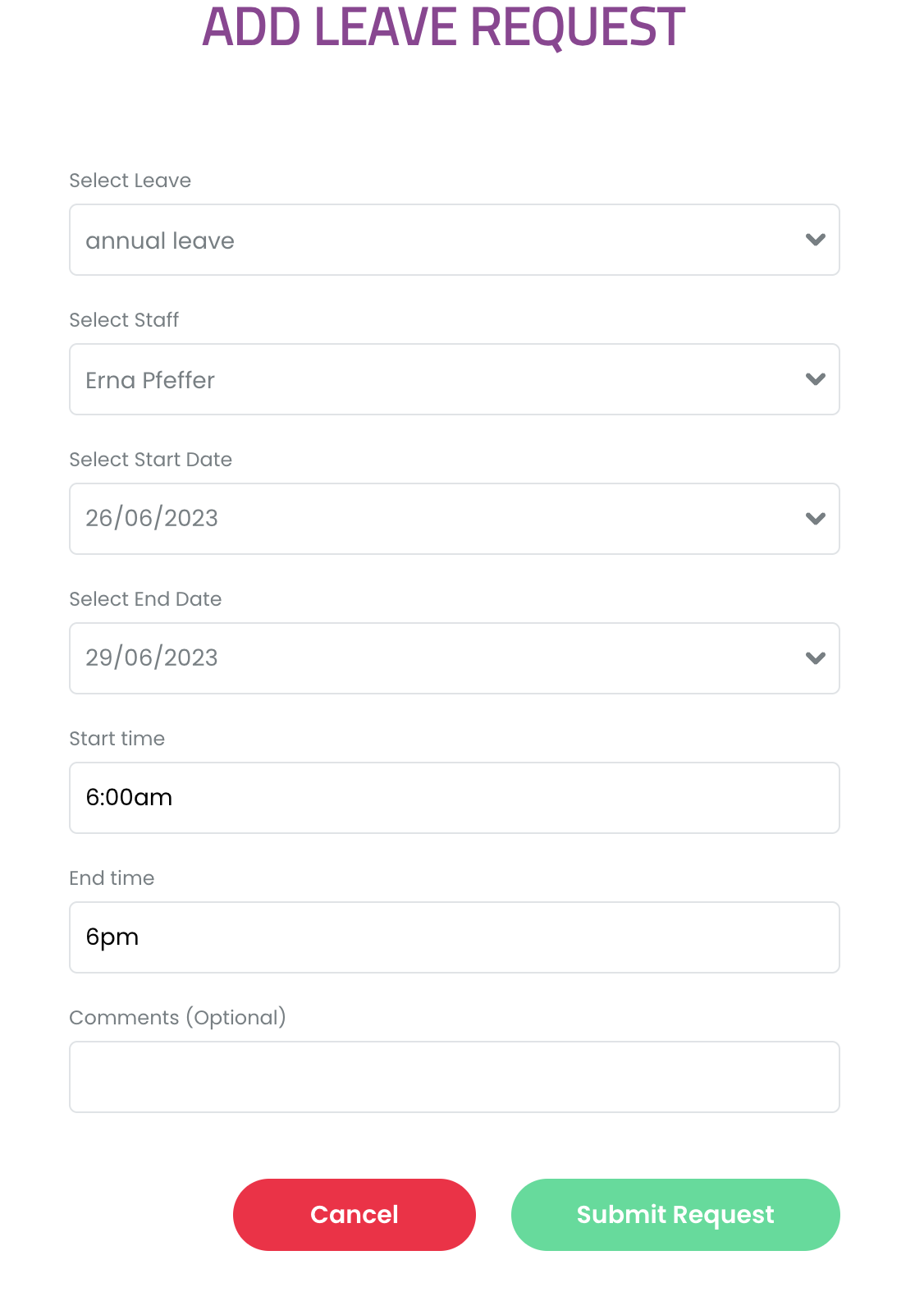Focus the End time field showing 6pm
The image size is (924, 1292).
pyautogui.click(x=455, y=937)
